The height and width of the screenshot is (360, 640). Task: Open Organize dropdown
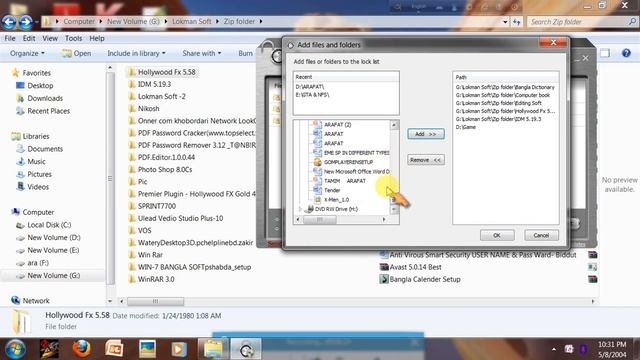click(27, 53)
